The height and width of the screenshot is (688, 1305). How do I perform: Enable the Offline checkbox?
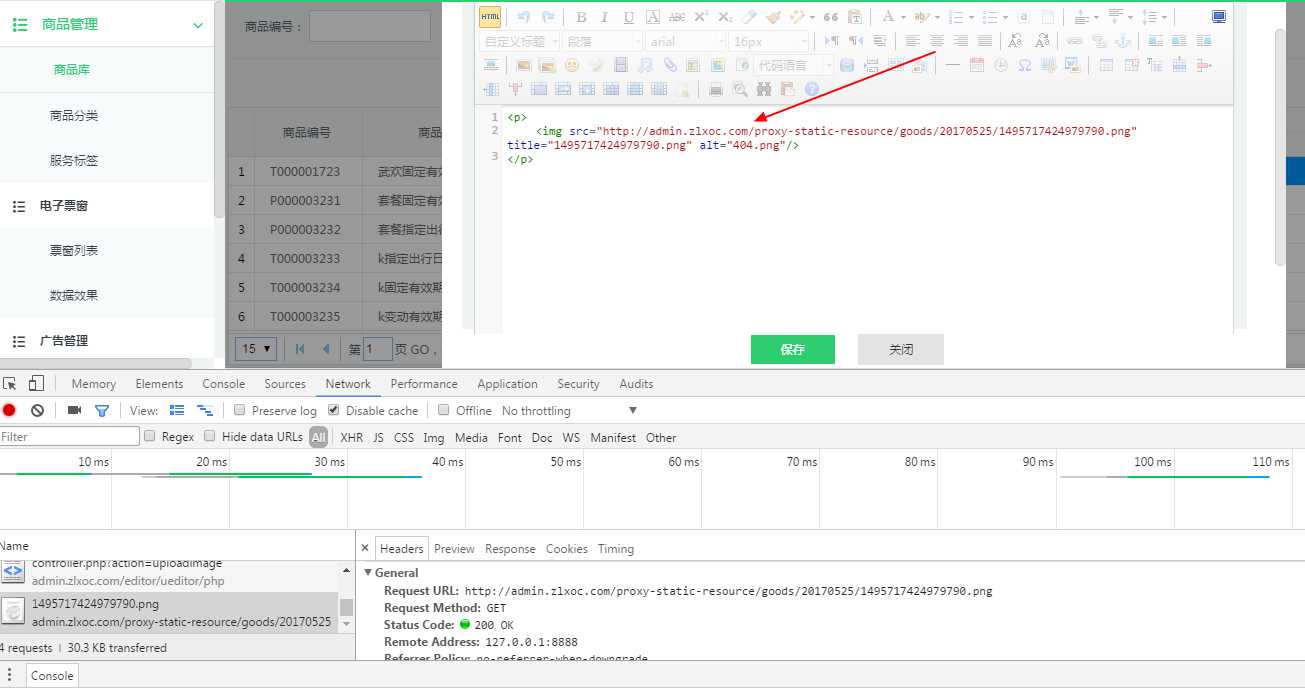pos(444,410)
